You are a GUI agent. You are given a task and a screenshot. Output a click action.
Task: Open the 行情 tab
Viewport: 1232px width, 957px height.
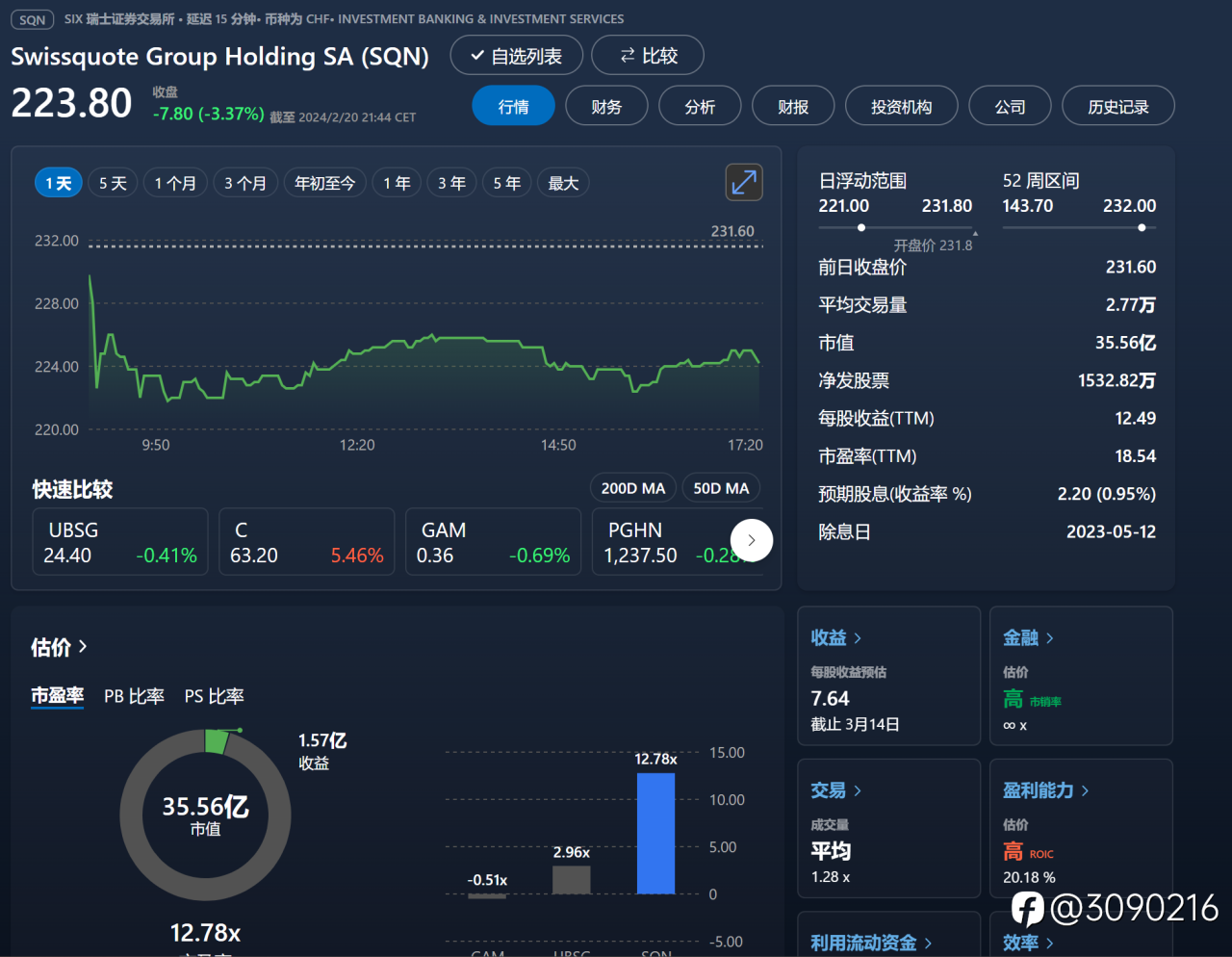(x=513, y=106)
